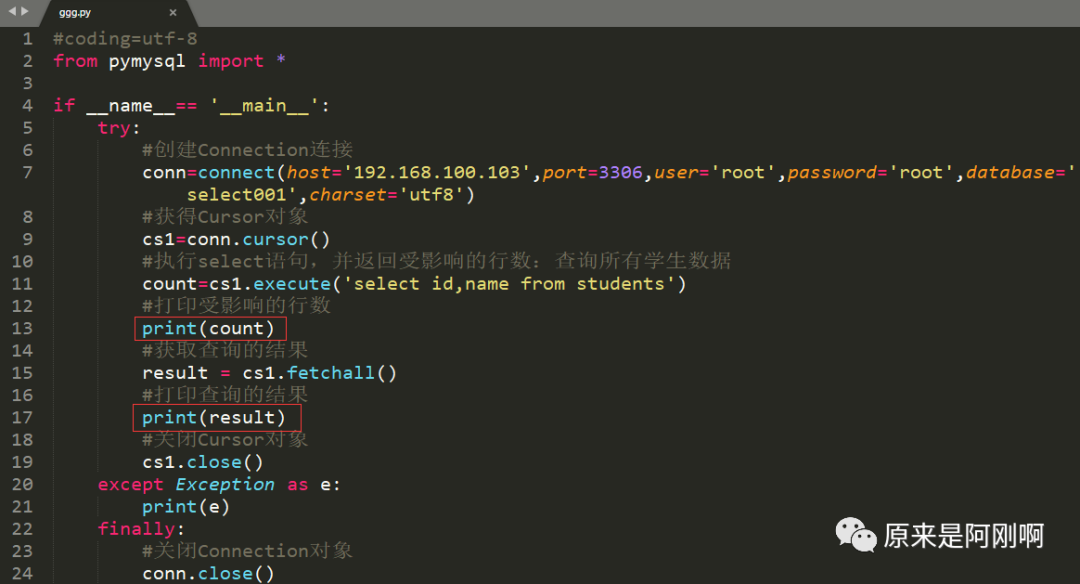Click the 'charset' argument name
This screenshot has height=584, width=1080.
pyautogui.click(x=348, y=195)
